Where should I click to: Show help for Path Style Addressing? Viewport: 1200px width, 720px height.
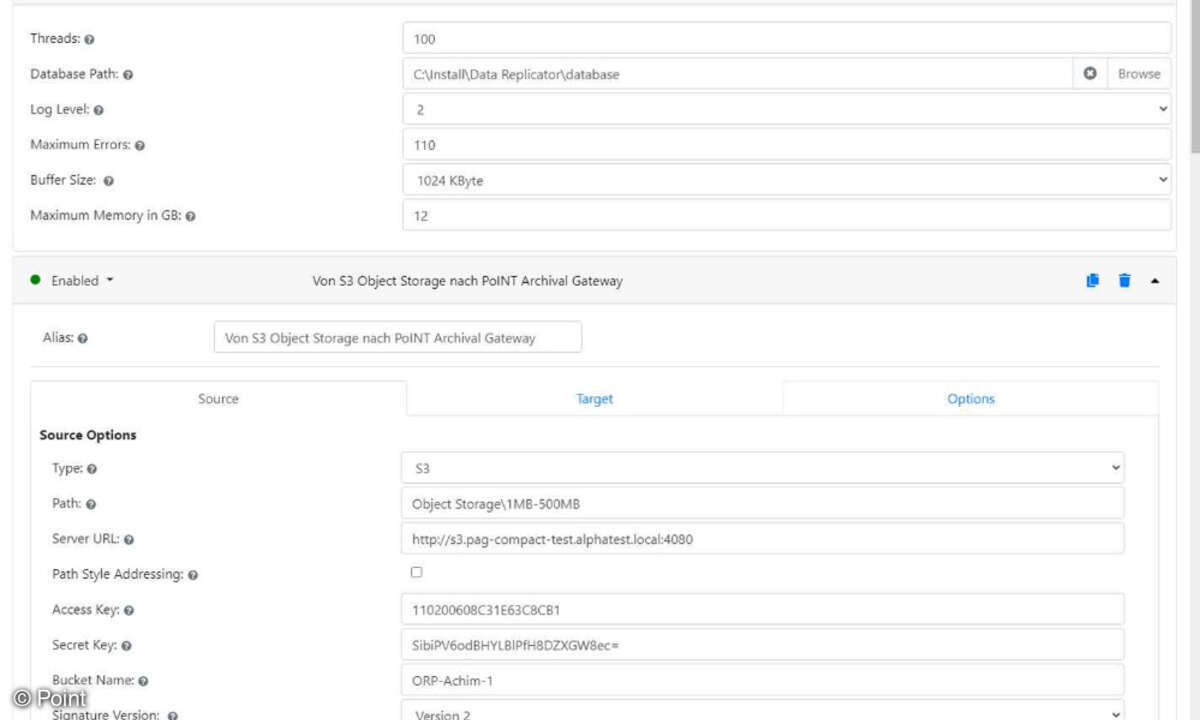click(193, 575)
